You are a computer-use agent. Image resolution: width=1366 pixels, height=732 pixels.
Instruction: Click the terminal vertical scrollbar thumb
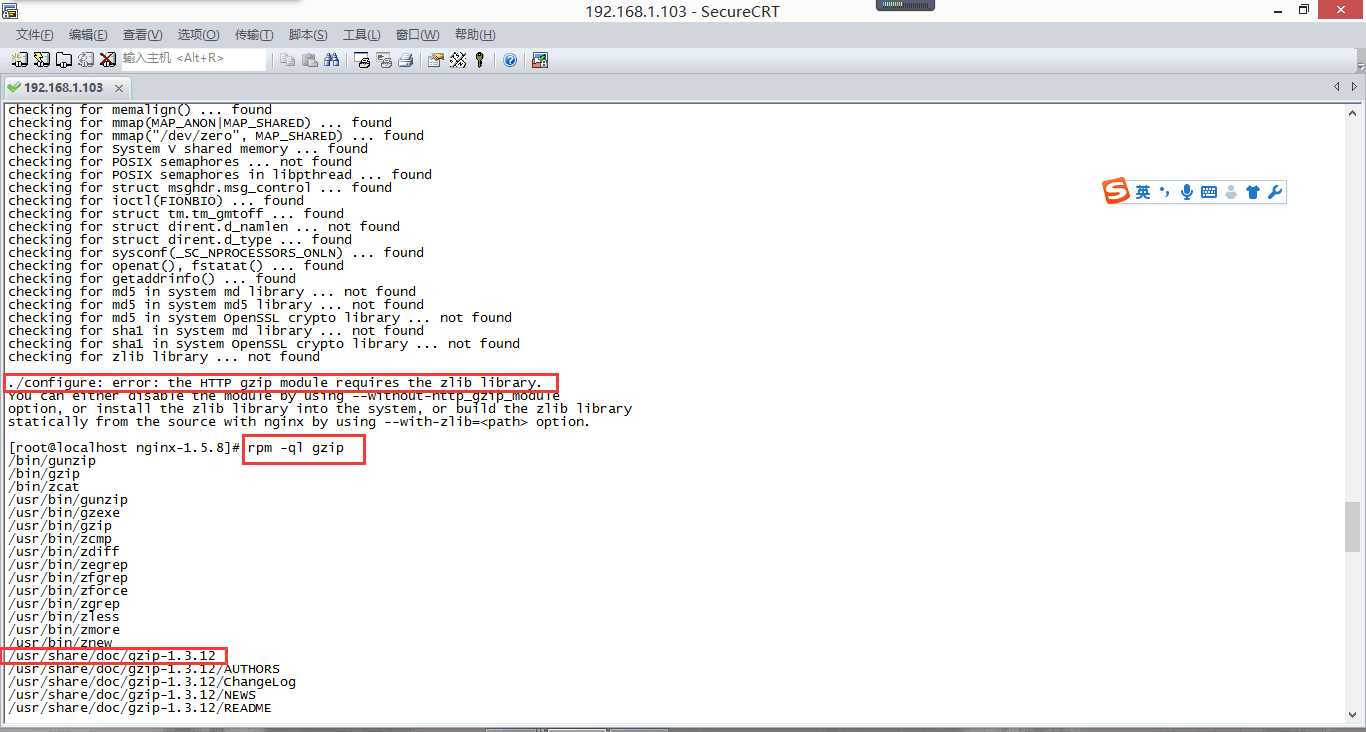tap(1353, 526)
